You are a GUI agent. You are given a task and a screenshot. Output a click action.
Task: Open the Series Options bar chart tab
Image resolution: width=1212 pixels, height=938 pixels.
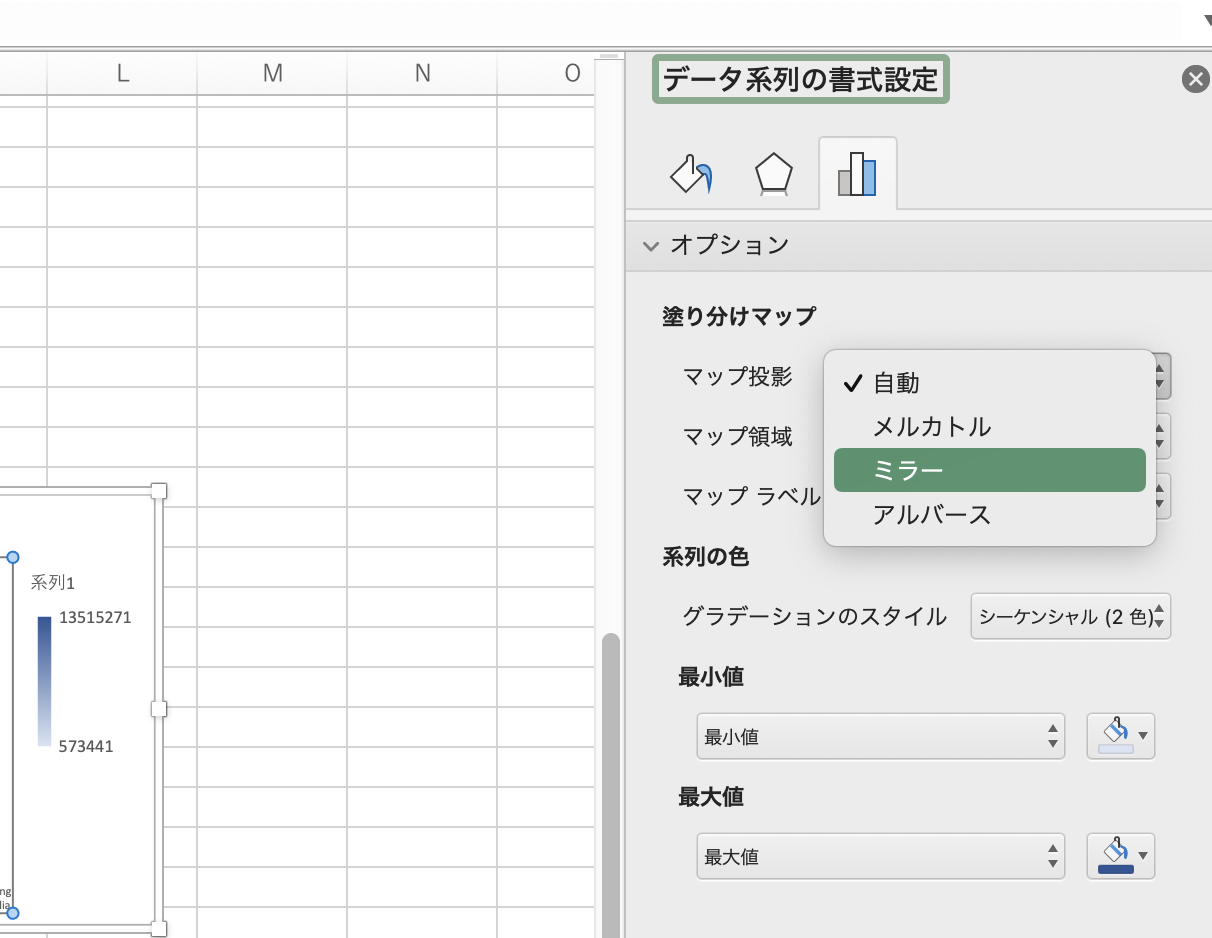857,174
